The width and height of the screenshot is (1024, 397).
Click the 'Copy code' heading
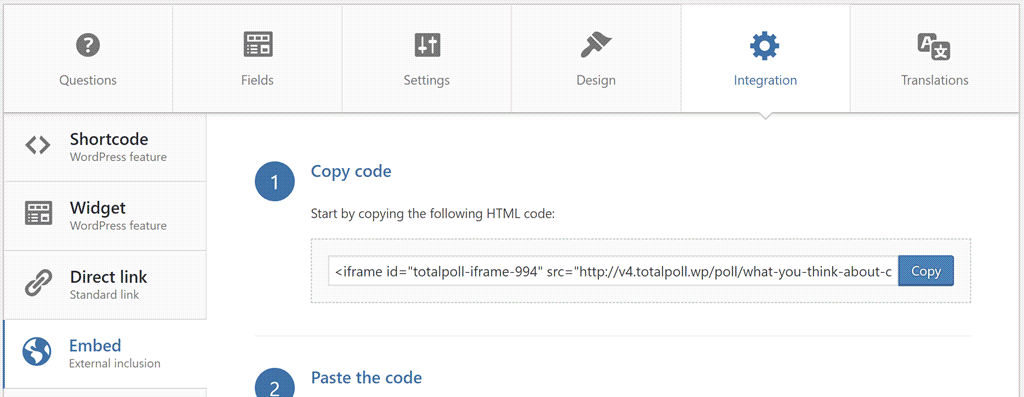351,172
